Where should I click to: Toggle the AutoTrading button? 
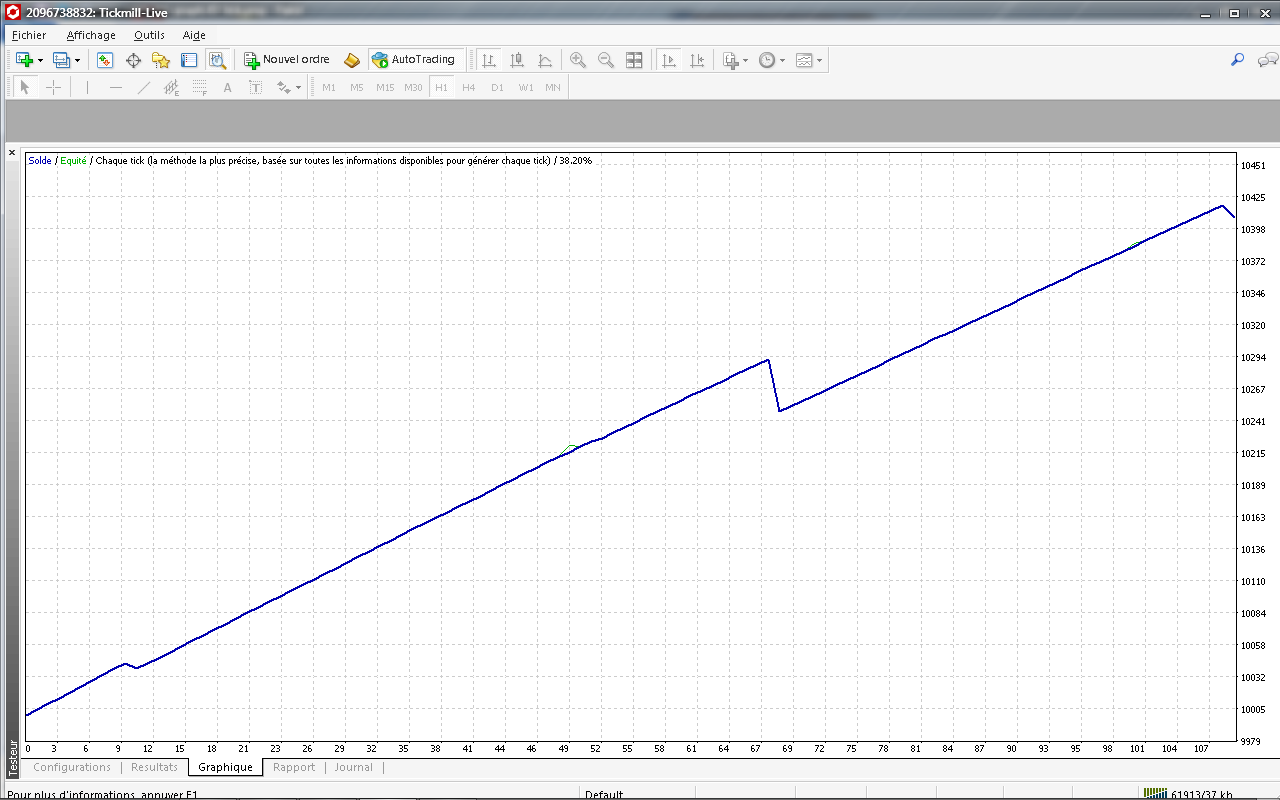[414, 60]
